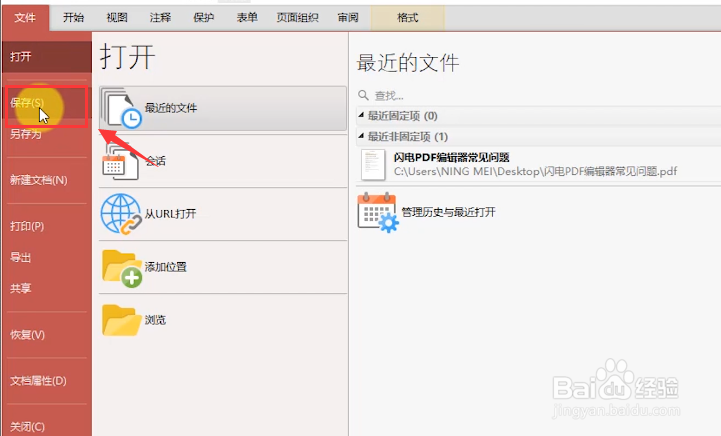Select the 最近的文件 label in the open list
The height and width of the screenshot is (436, 721).
[171, 108]
